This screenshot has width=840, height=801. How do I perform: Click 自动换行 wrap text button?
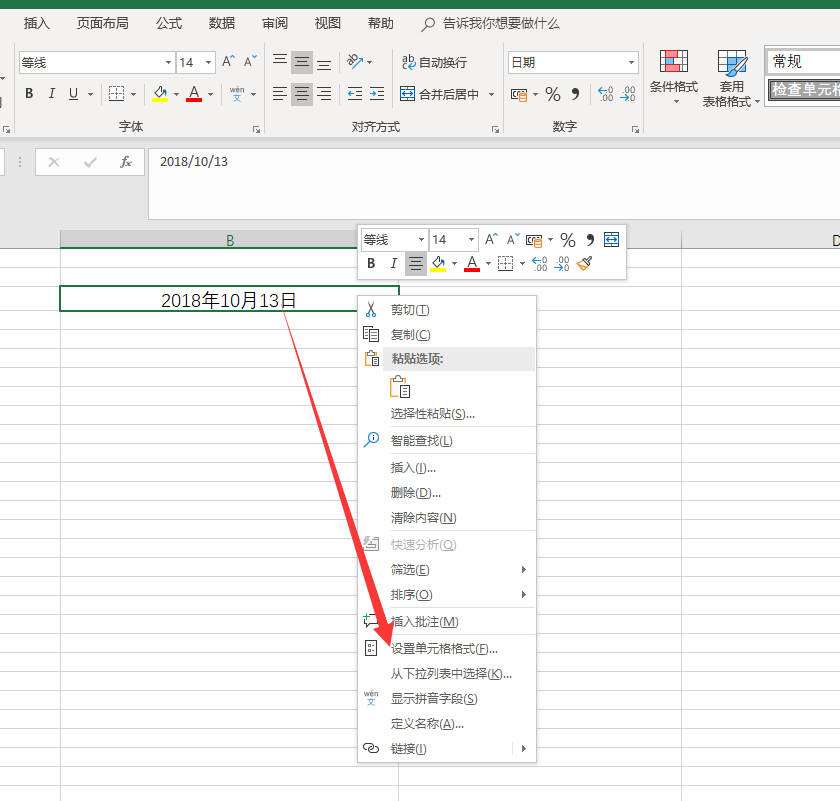[434, 62]
